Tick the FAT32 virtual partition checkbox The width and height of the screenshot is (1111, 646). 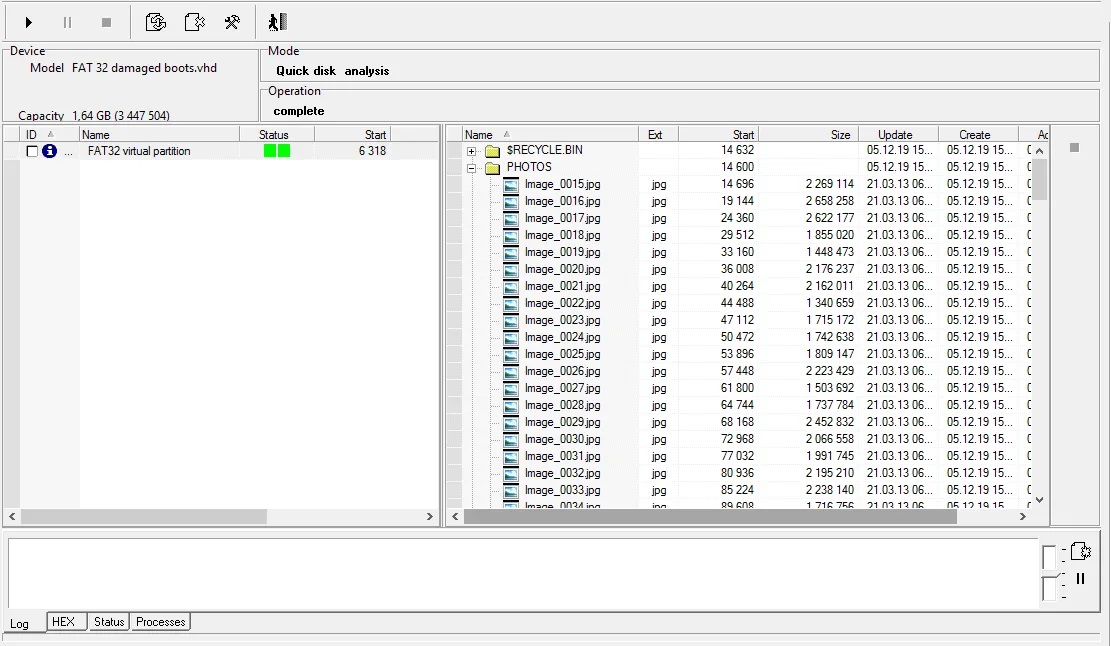click(x=33, y=151)
